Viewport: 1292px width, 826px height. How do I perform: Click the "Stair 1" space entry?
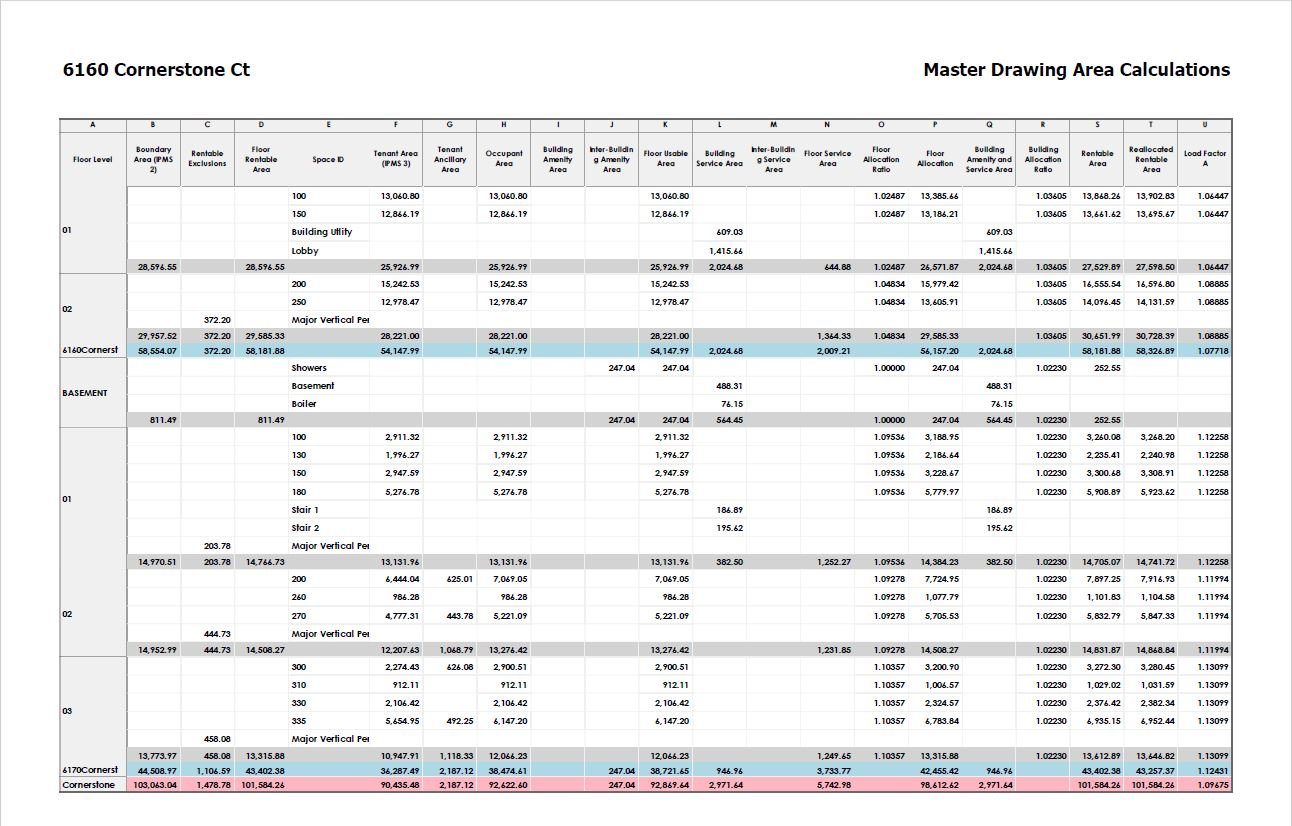tap(305, 510)
